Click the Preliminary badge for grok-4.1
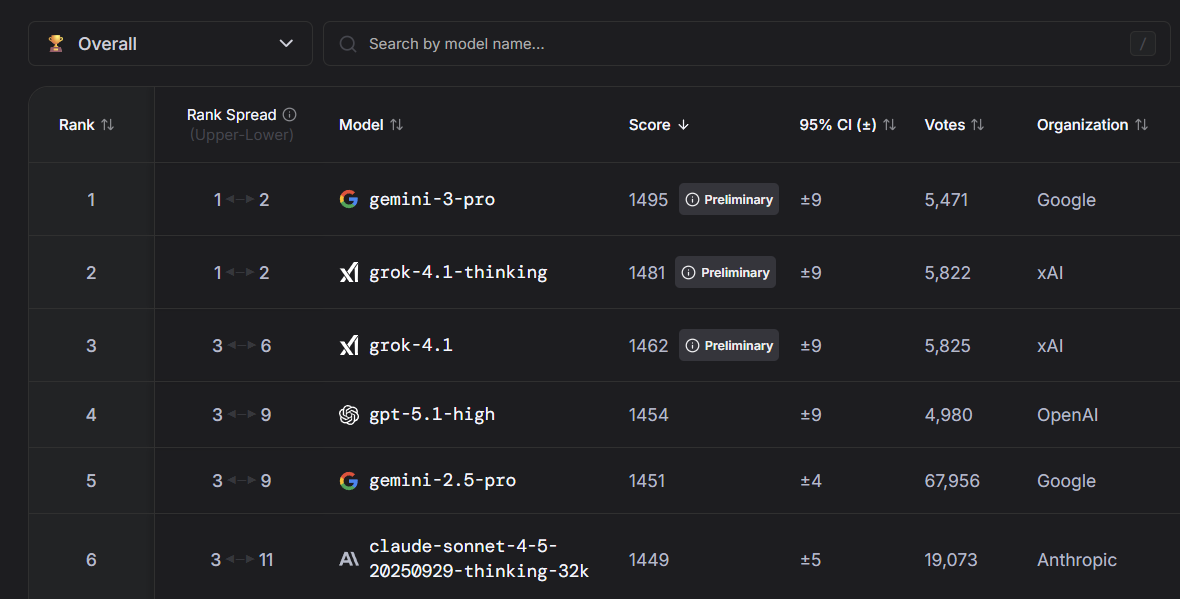Viewport: 1180px width, 599px height. click(728, 345)
